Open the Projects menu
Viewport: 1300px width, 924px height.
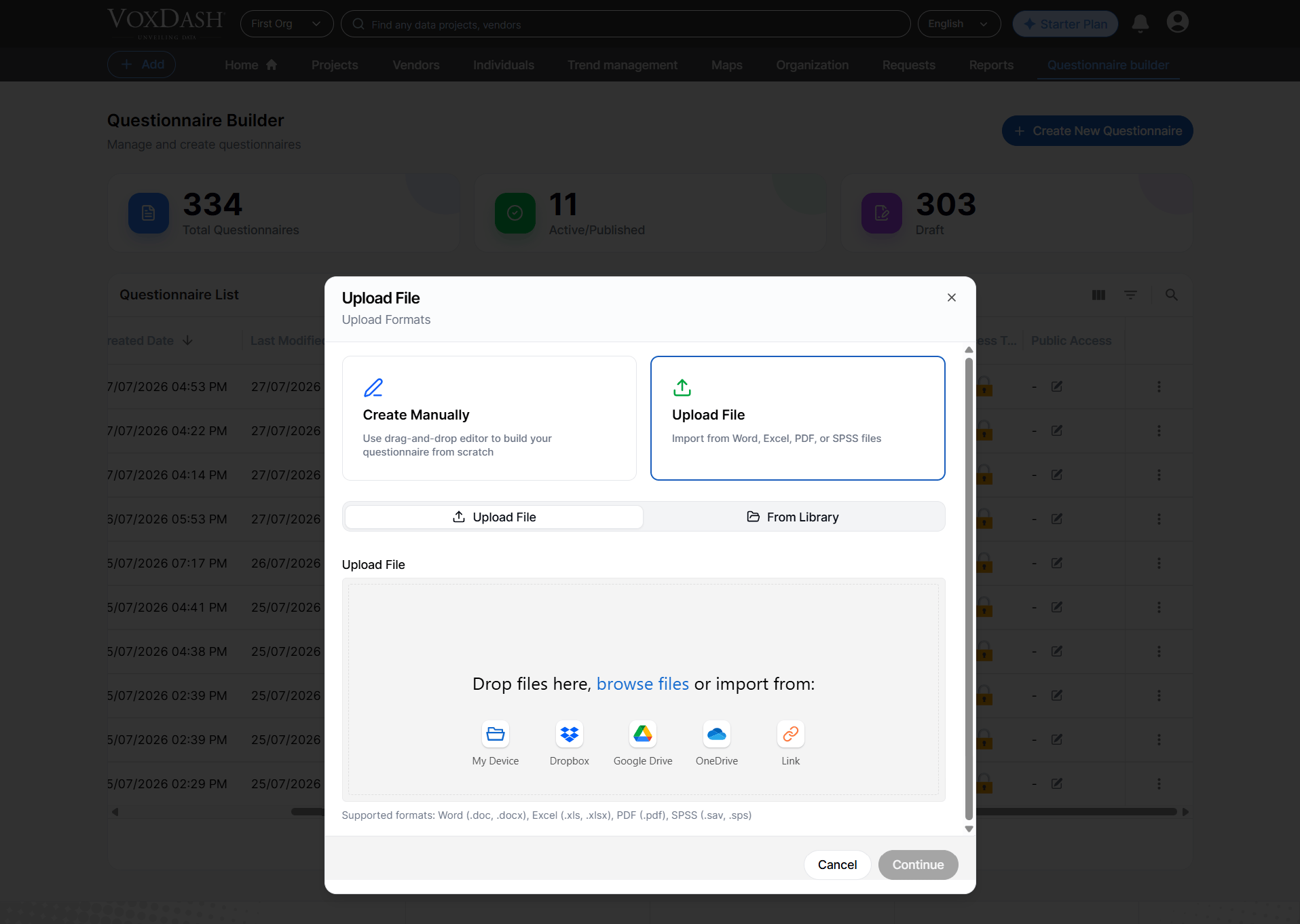click(x=335, y=64)
